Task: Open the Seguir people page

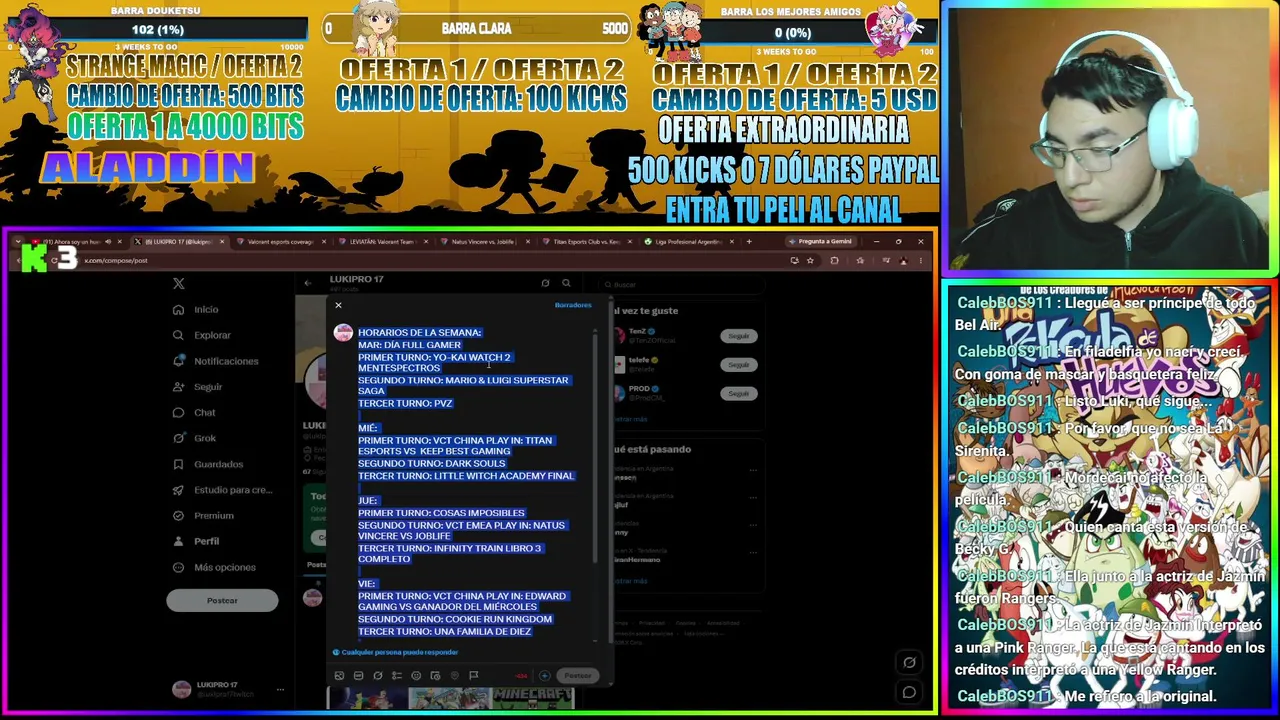Action: (198, 387)
